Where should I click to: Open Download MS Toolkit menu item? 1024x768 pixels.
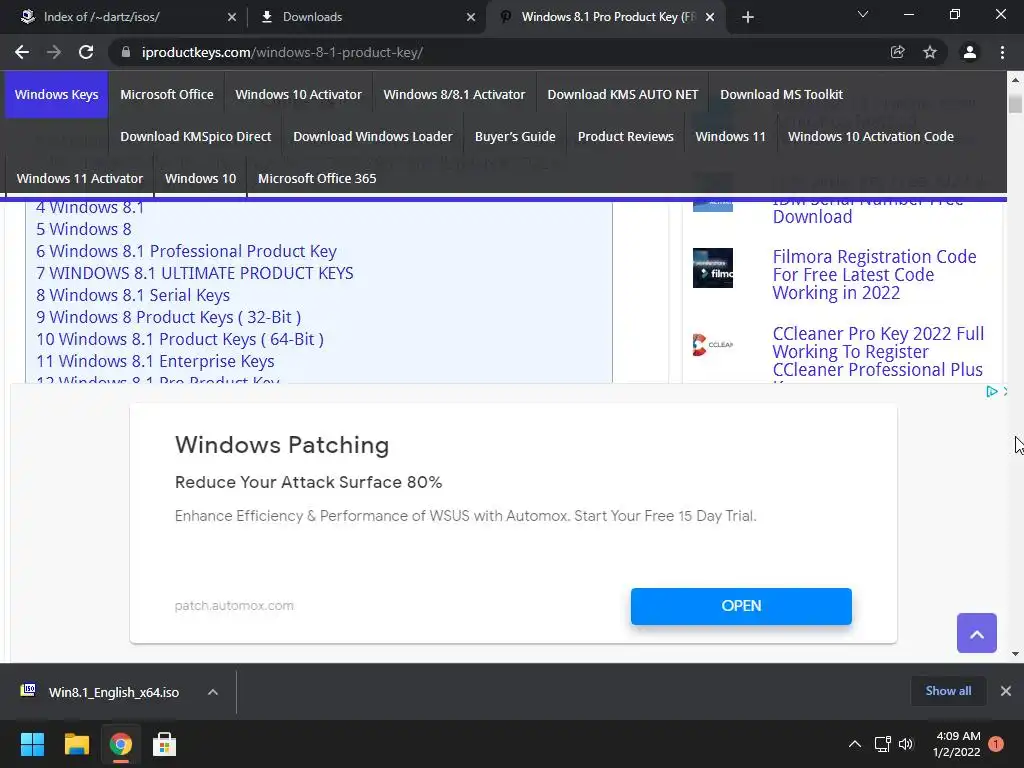781,95
